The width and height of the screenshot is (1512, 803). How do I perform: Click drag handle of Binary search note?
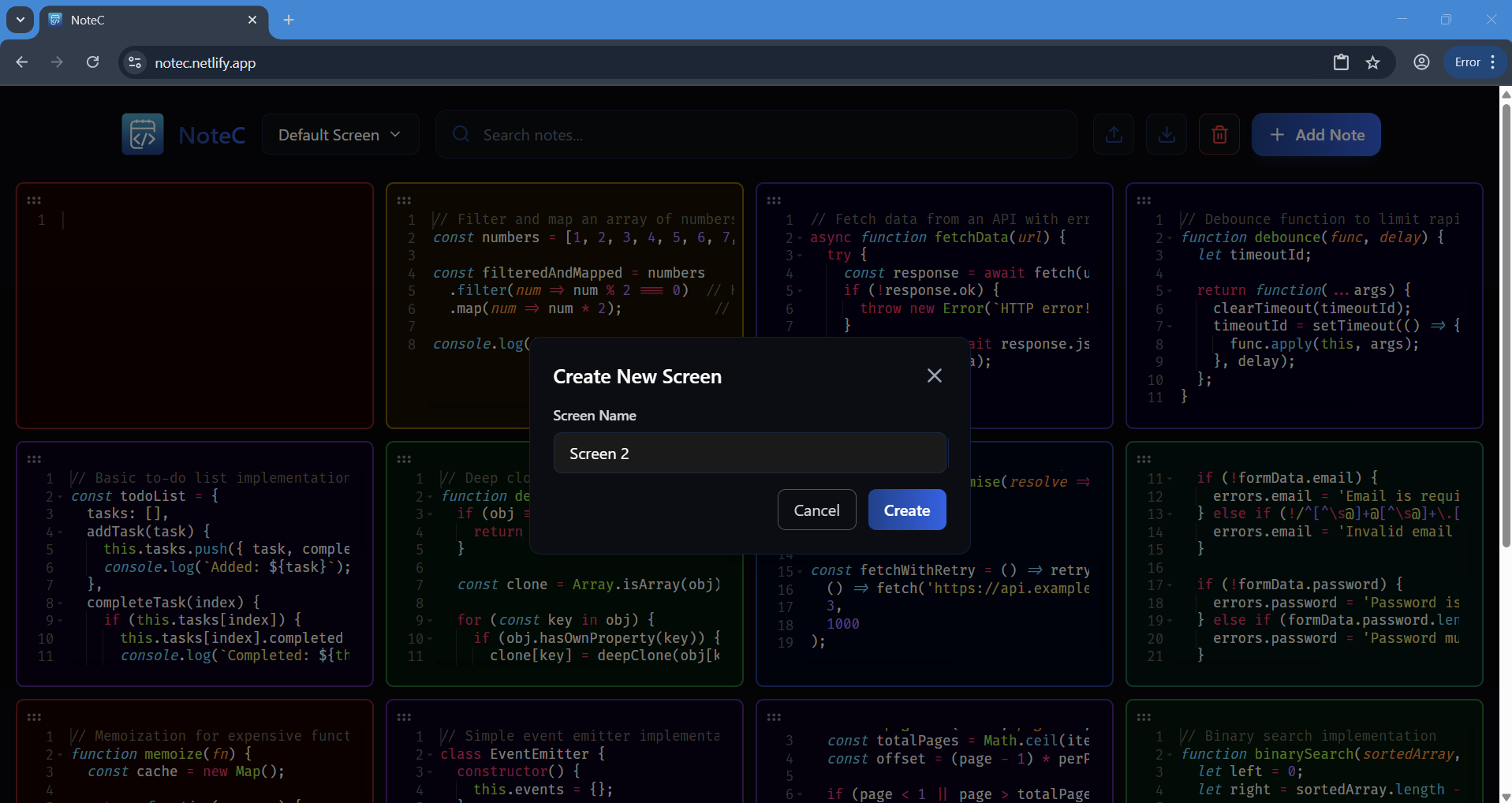click(1144, 717)
